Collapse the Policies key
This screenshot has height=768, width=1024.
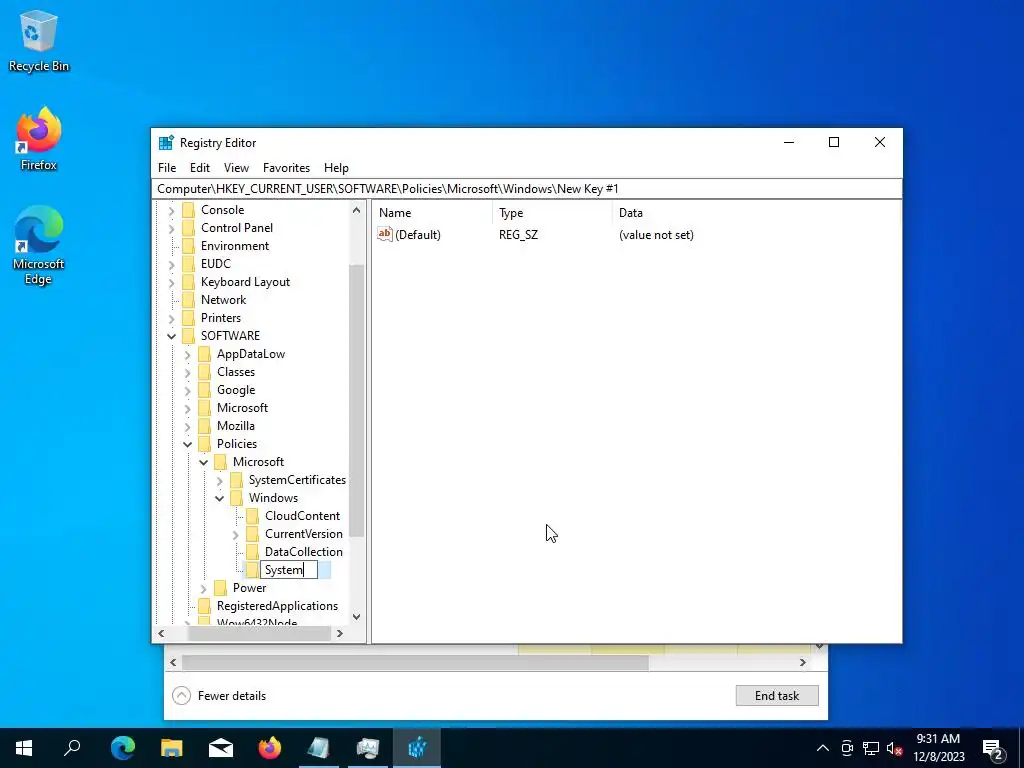coord(187,444)
